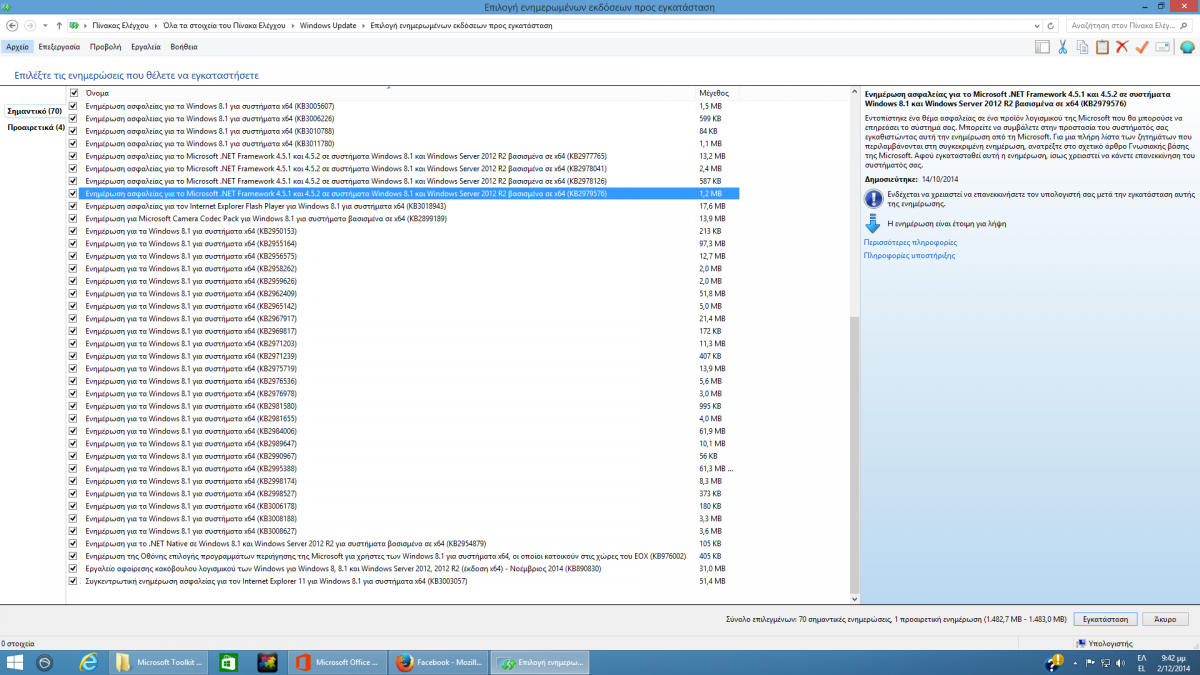Image resolution: width=1200 pixels, height=675 pixels.
Task: Click the red Delete X icon
Action: pos(1122,47)
